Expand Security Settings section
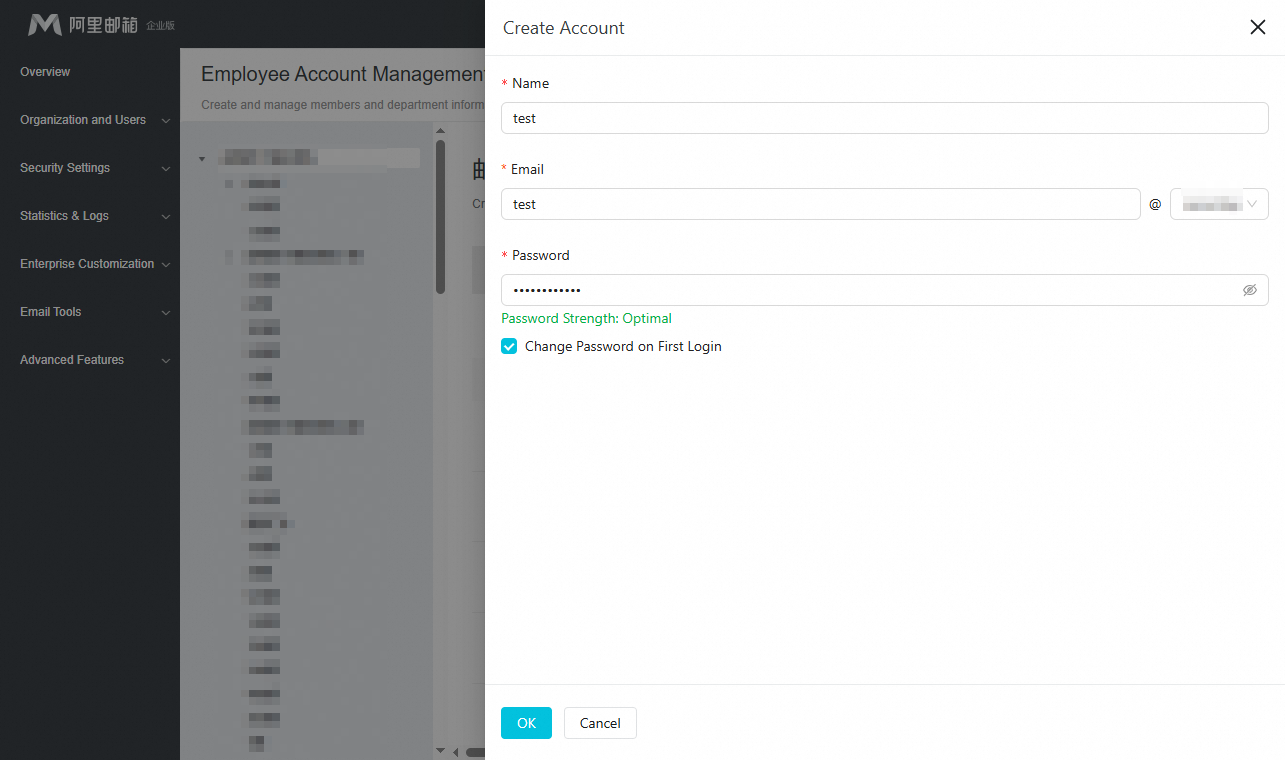 point(95,168)
